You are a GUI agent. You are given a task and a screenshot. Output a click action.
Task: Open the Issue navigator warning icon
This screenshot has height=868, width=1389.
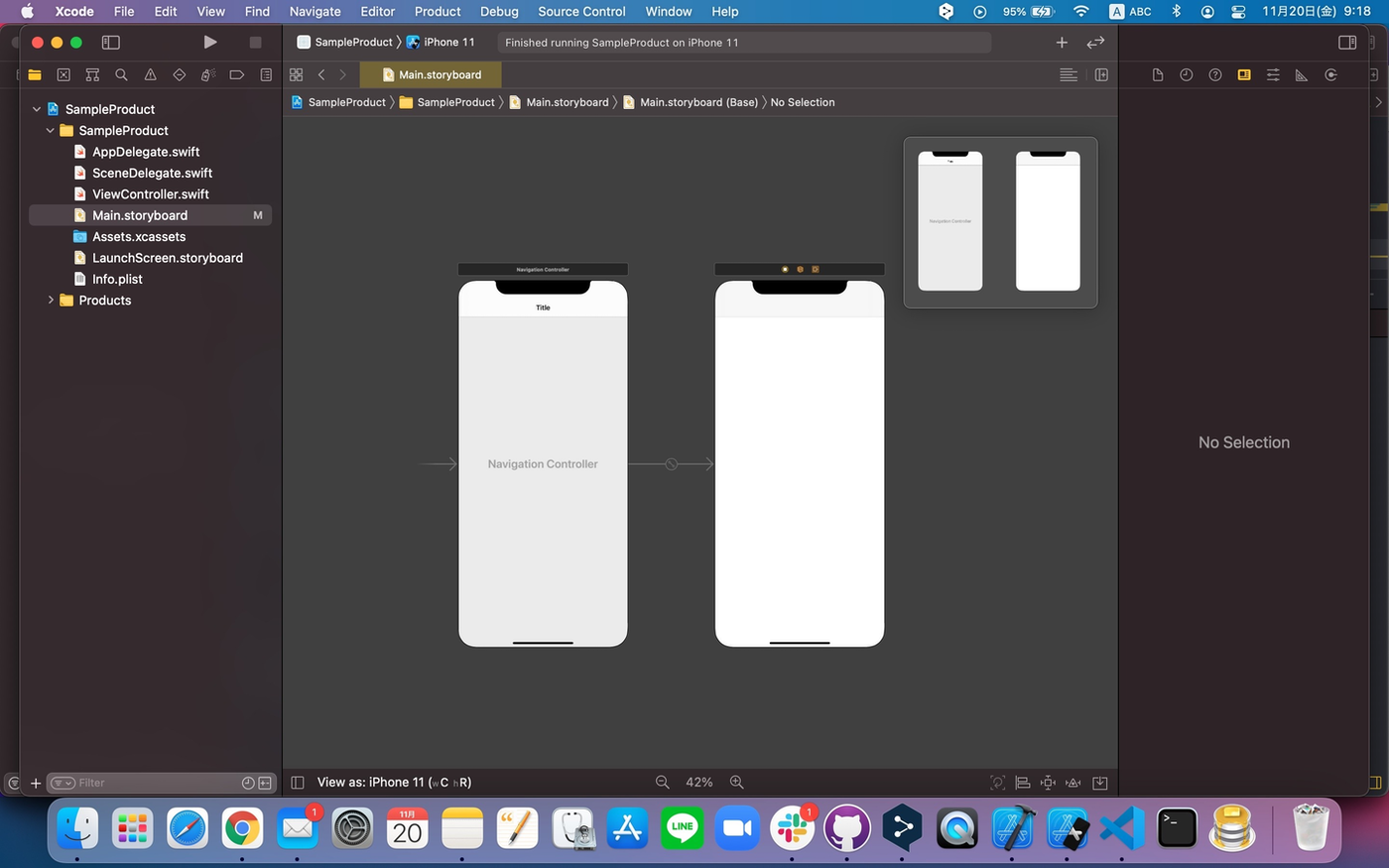[150, 74]
